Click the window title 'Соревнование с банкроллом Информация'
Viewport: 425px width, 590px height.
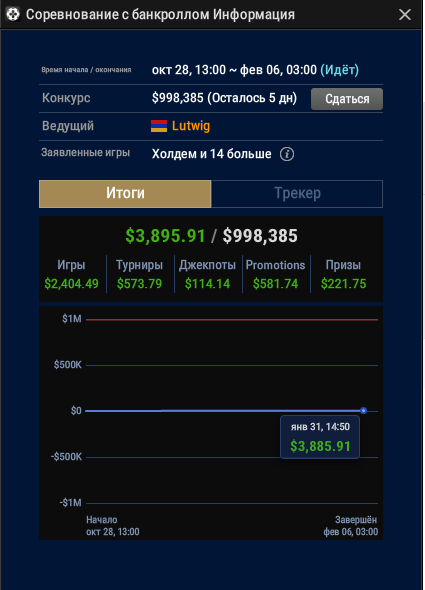pyautogui.click(x=160, y=15)
